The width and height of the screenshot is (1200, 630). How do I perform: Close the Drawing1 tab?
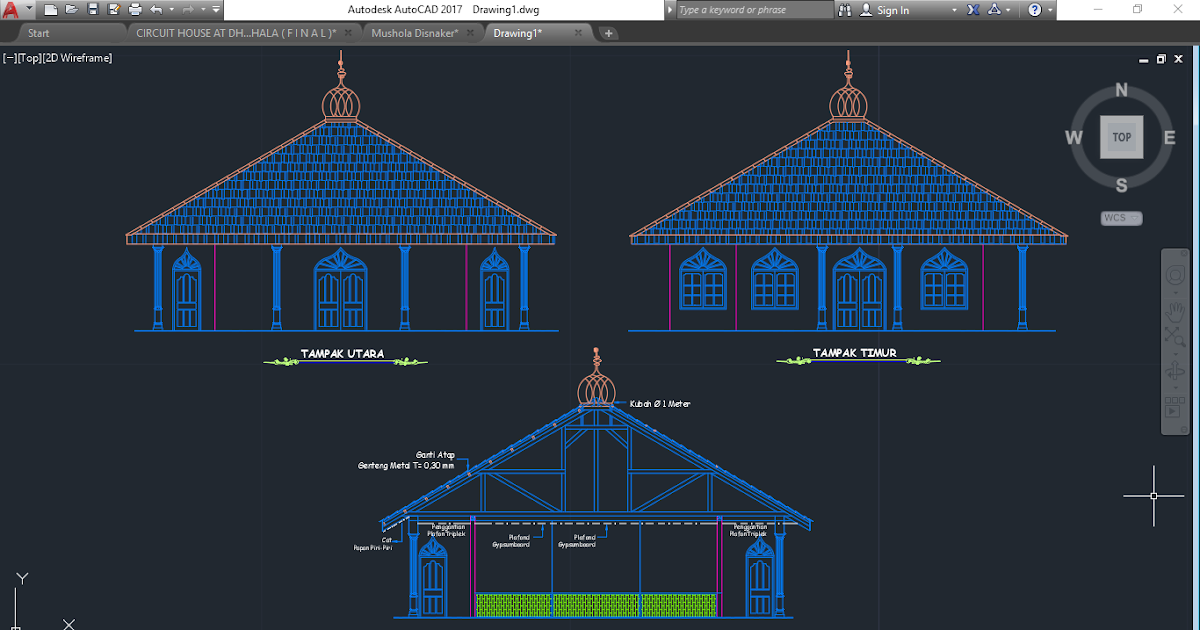[578, 33]
